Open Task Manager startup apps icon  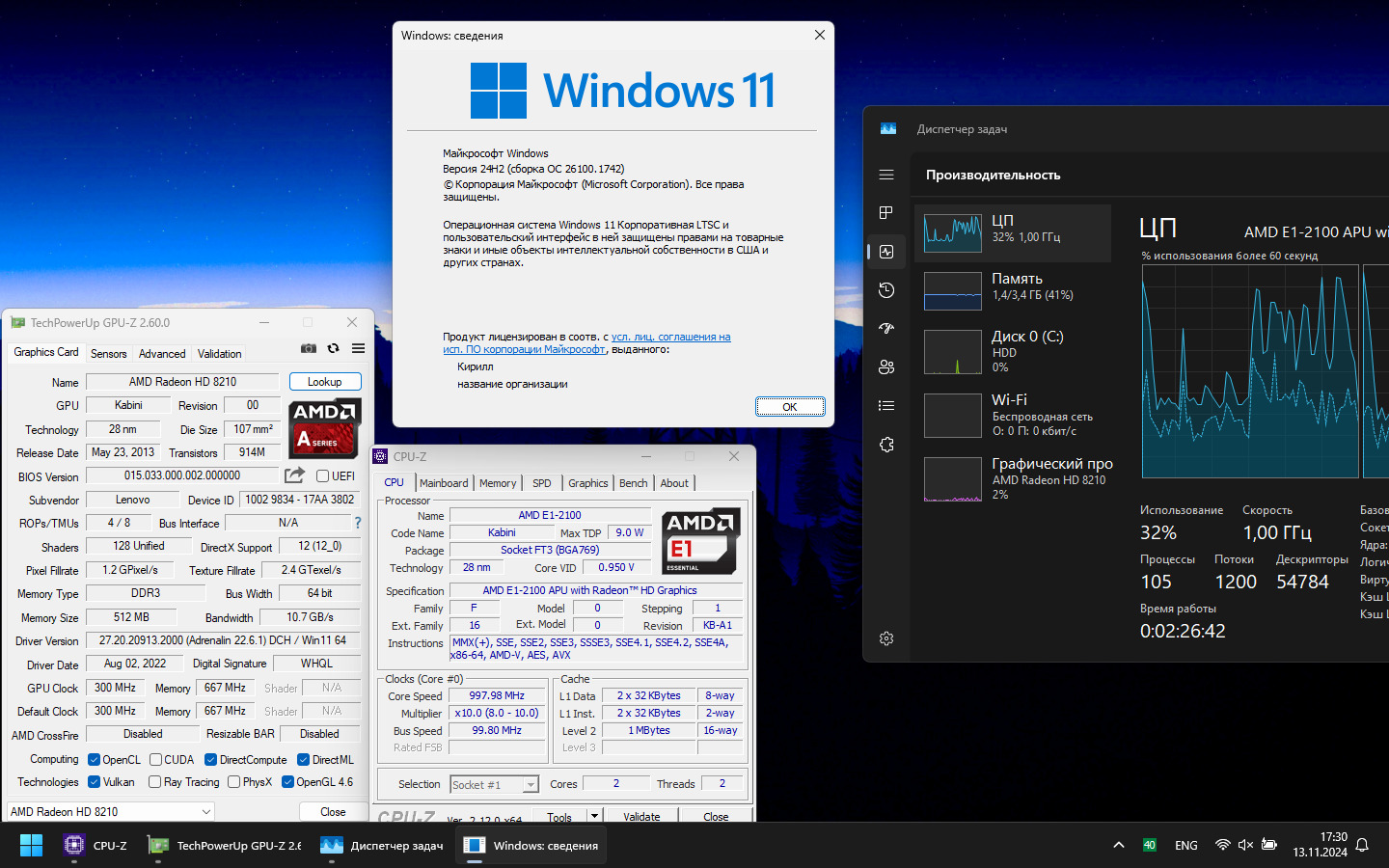pyautogui.click(x=886, y=329)
